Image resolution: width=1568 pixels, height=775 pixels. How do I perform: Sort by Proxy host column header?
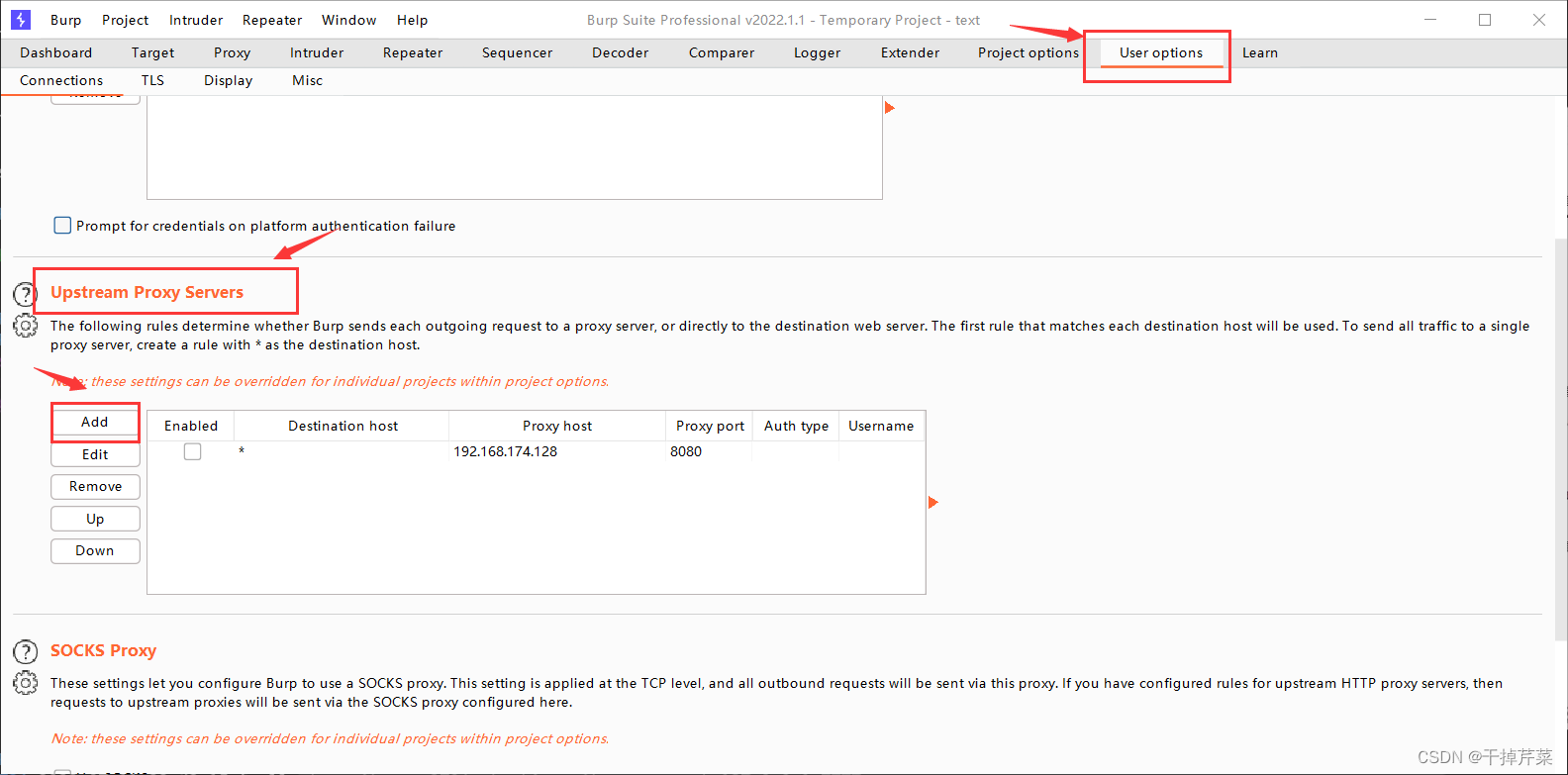point(557,426)
